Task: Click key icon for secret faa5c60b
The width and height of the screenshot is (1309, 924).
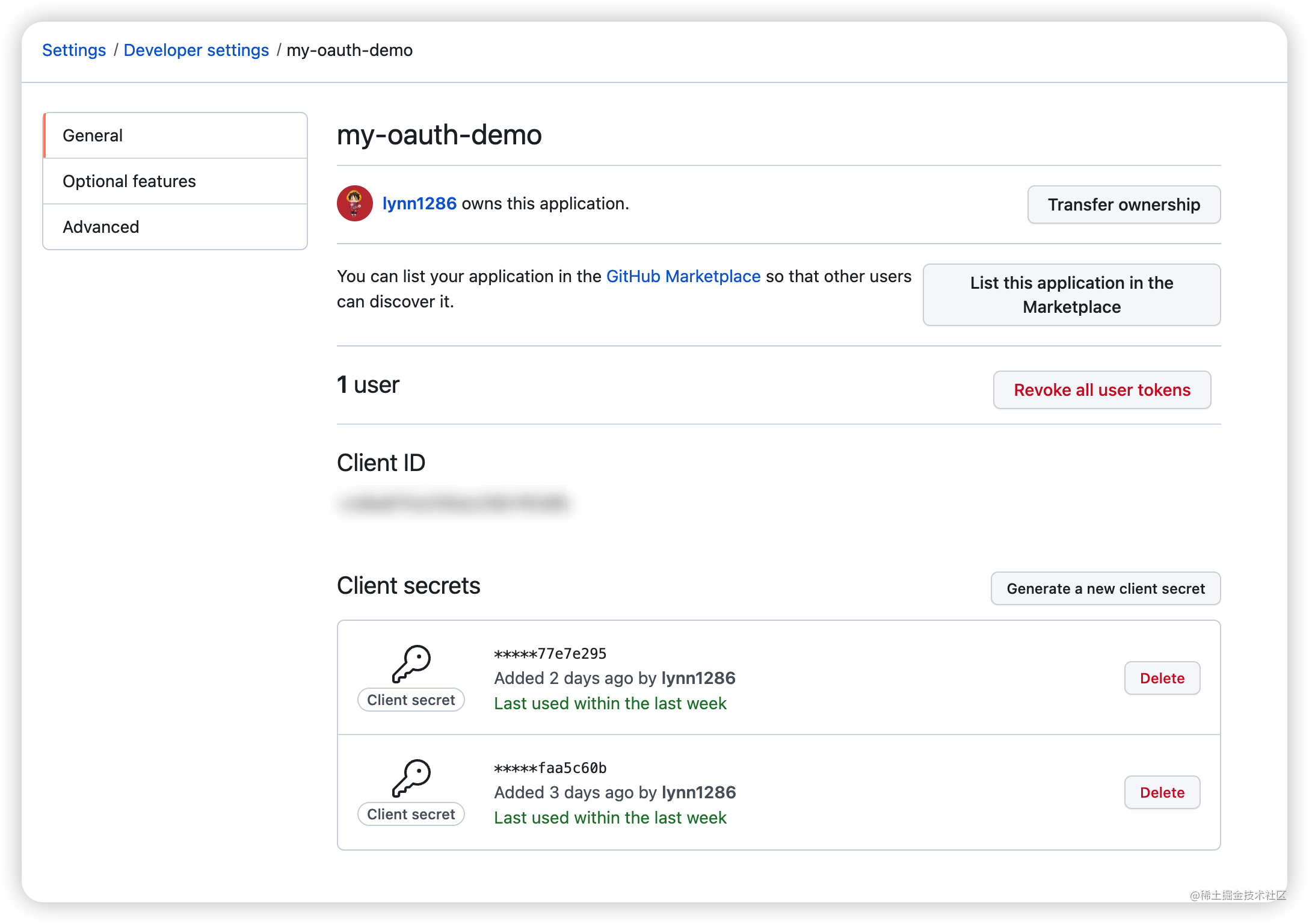Action: [411, 778]
